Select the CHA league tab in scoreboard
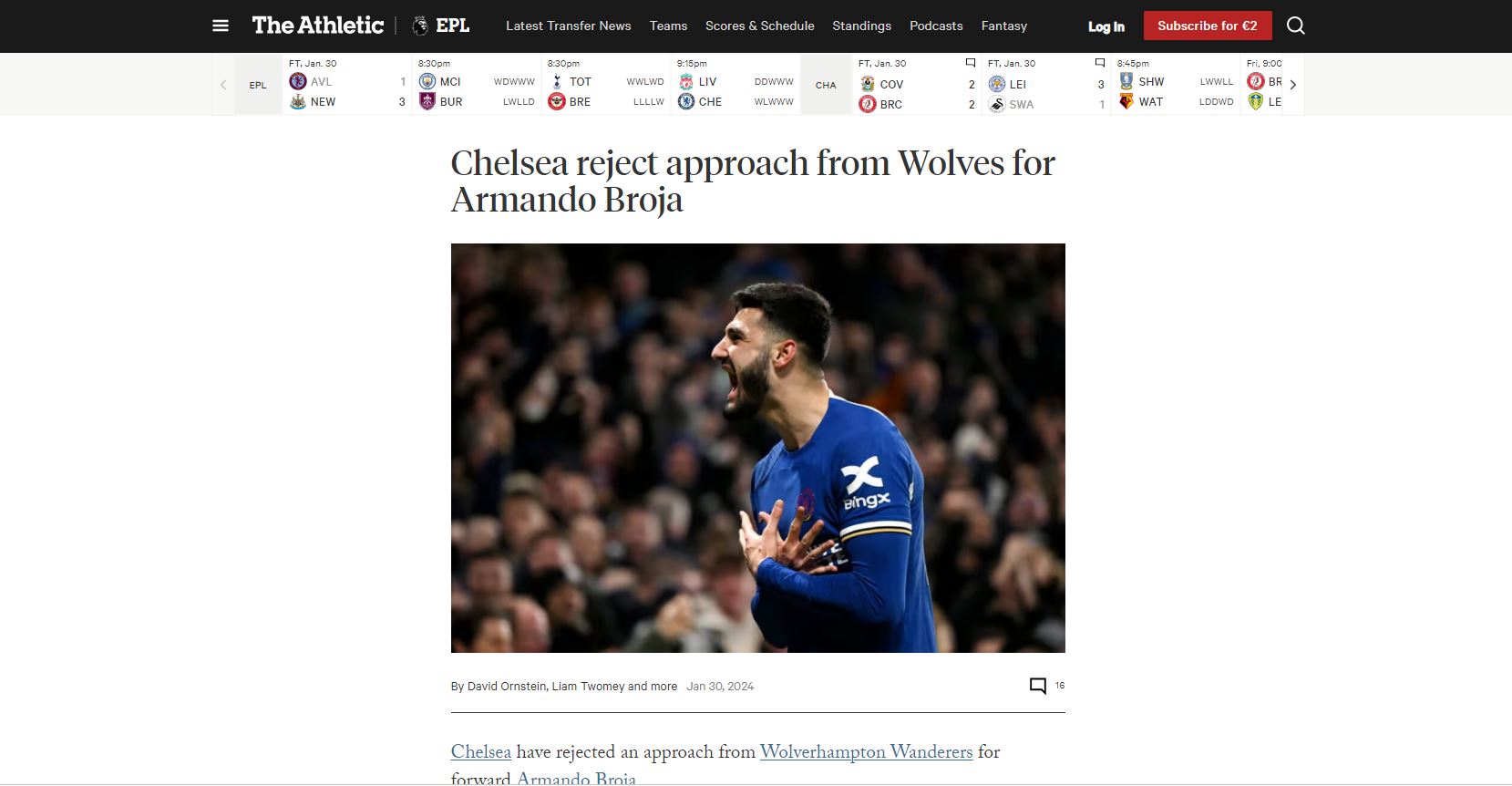 tap(826, 85)
